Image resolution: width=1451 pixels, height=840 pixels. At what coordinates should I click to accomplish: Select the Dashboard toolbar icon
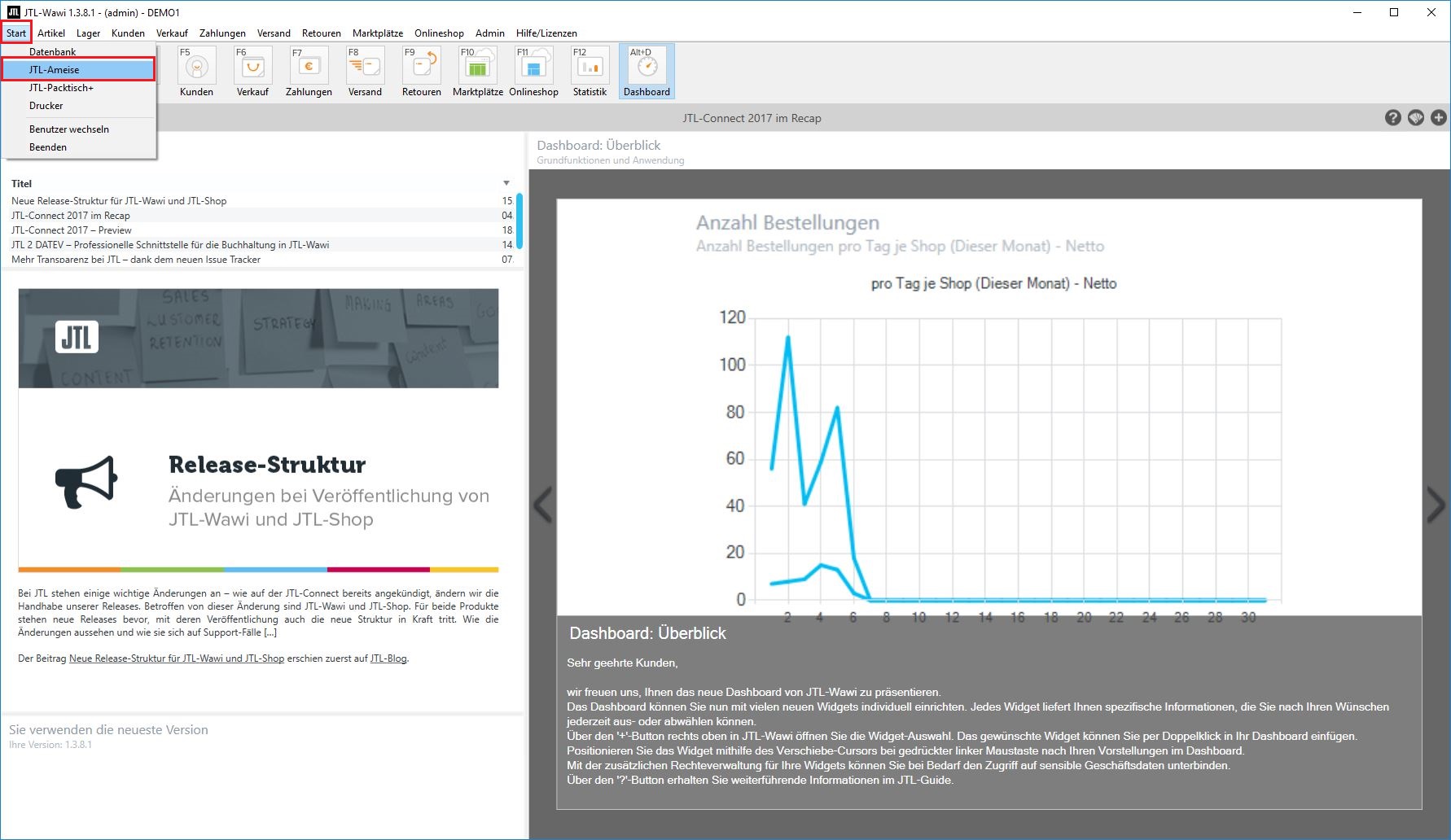point(647,72)
